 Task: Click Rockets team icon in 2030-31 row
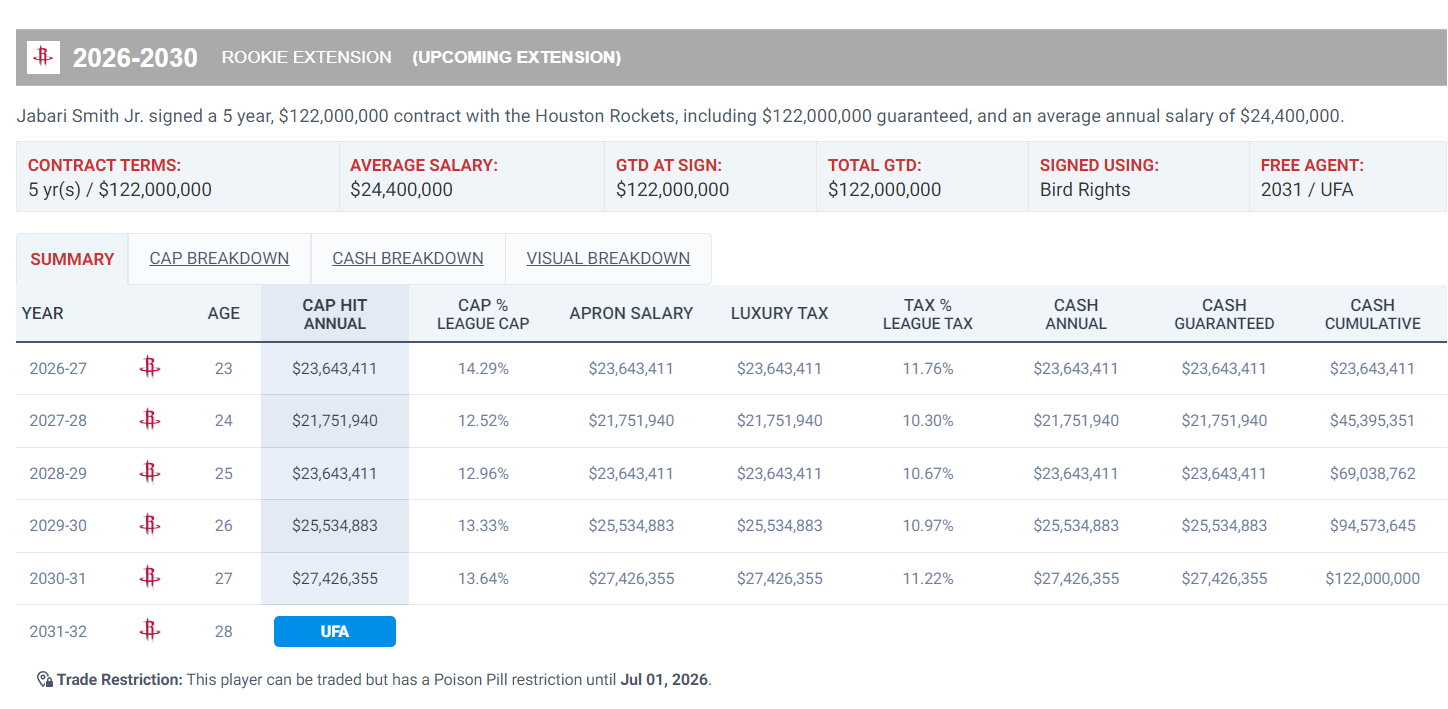coord(149,578)
